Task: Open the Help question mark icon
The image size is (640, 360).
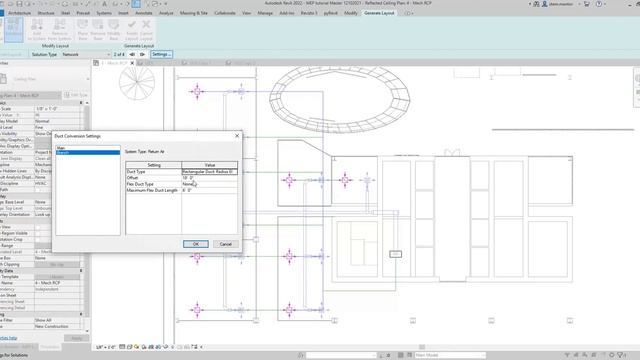Action: 599,4
